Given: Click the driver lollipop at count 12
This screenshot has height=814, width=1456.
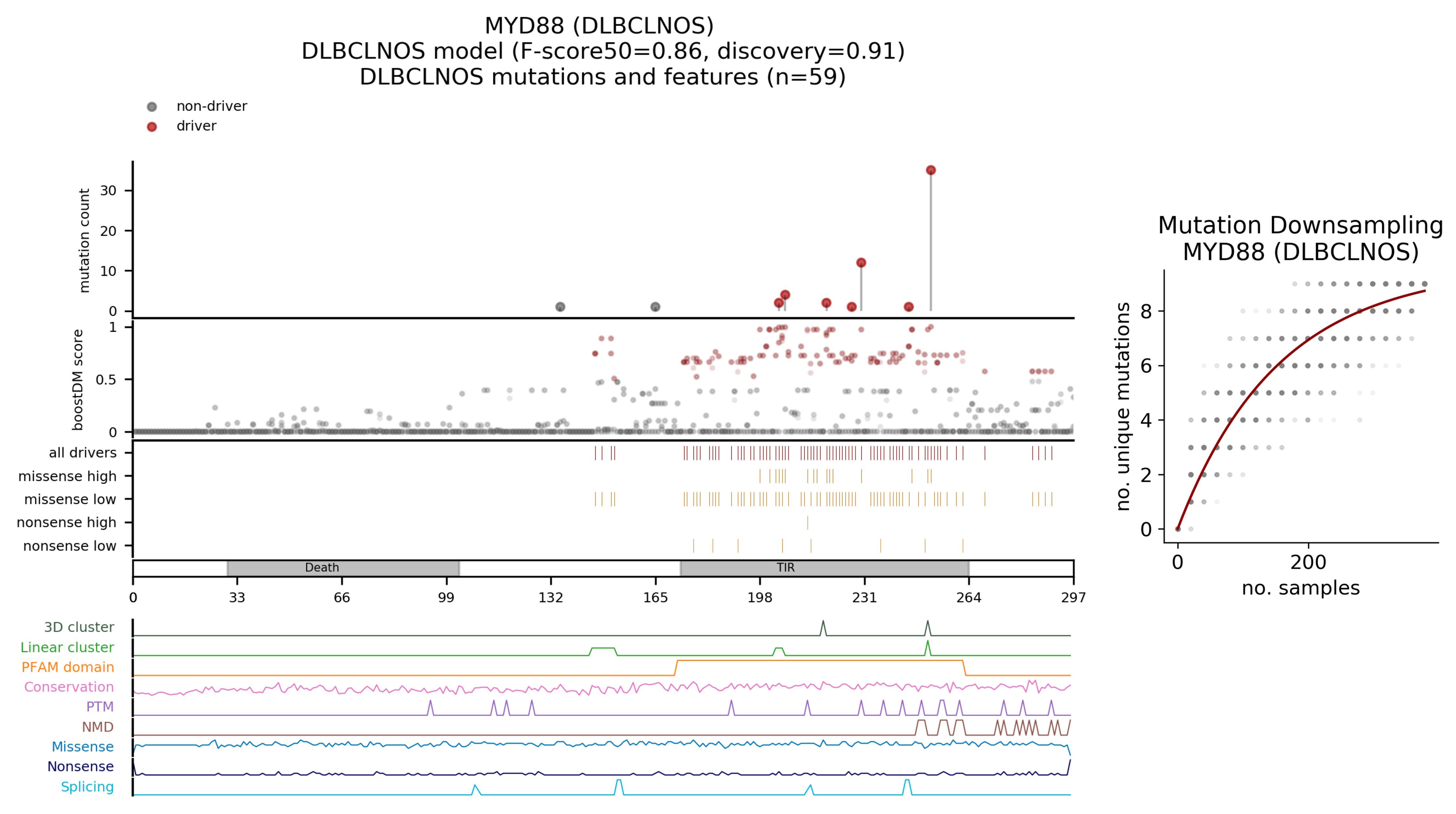Looking at the screenshot, I should point(861,263).
